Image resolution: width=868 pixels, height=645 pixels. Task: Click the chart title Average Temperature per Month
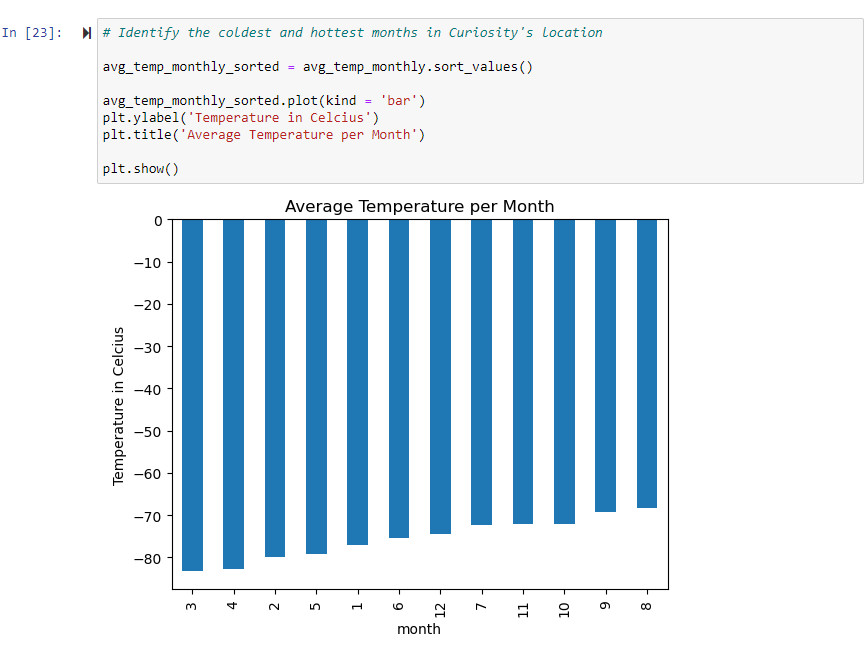click(419, 206)
